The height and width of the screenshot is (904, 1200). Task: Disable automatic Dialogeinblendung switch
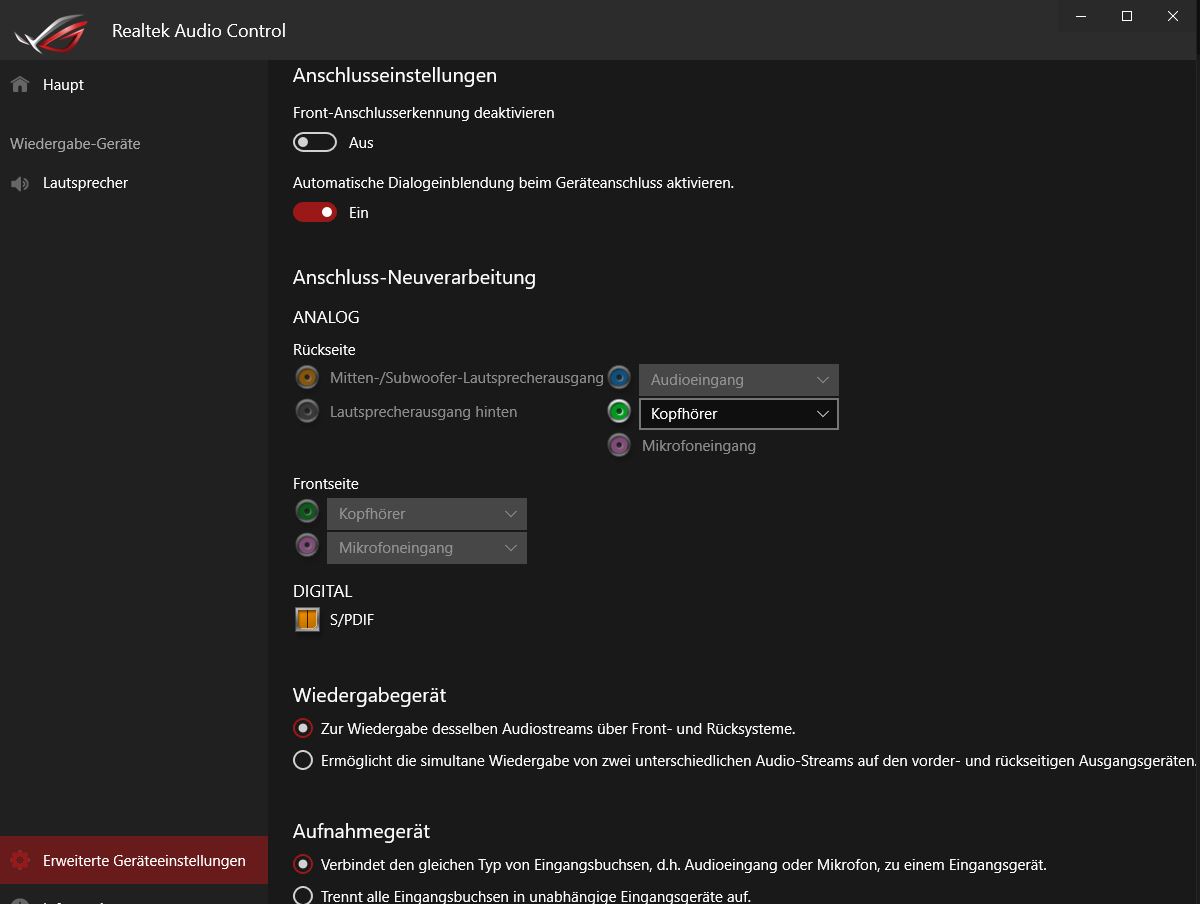coord(315,212)
